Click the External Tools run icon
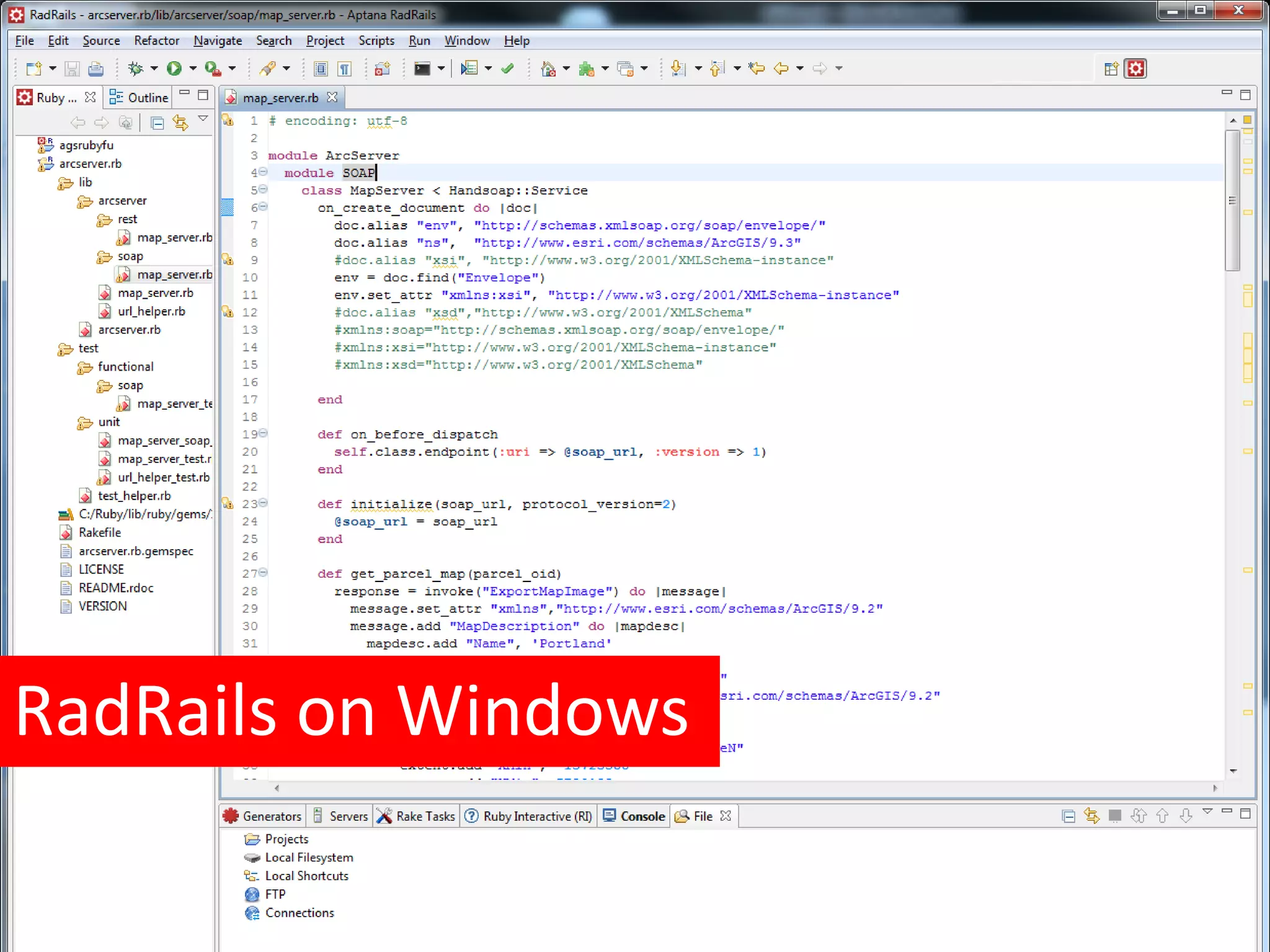The image size is (1270, 952). [x=213, y=68]
